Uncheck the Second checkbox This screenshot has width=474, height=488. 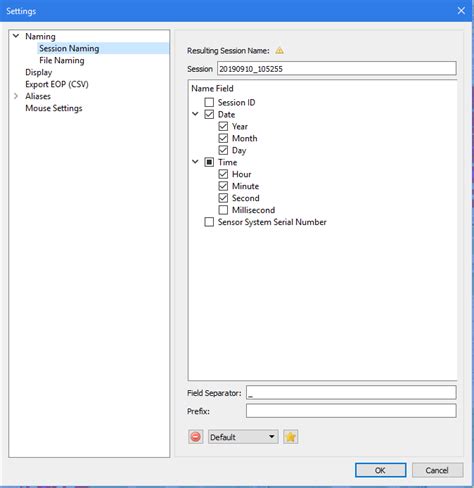[223, 198]
